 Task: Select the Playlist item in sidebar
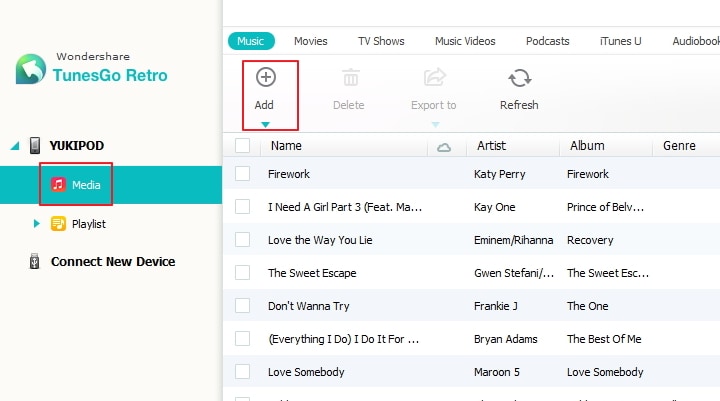point(89,224)
